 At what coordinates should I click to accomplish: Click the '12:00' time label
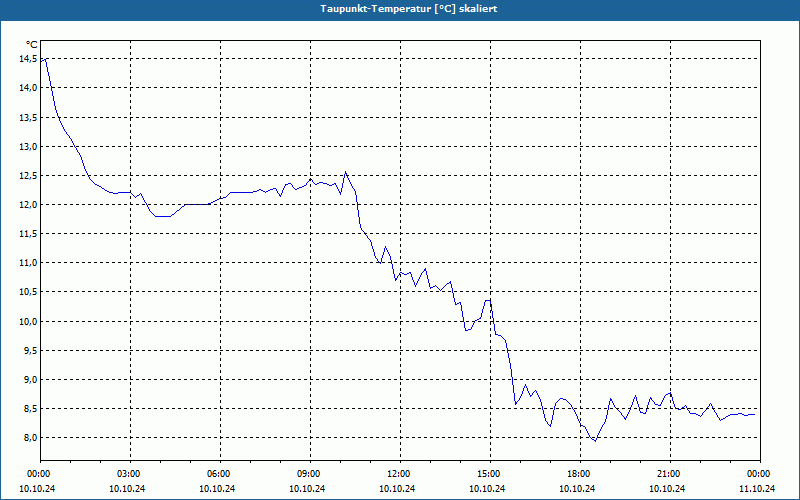click(x=401, y=474)
